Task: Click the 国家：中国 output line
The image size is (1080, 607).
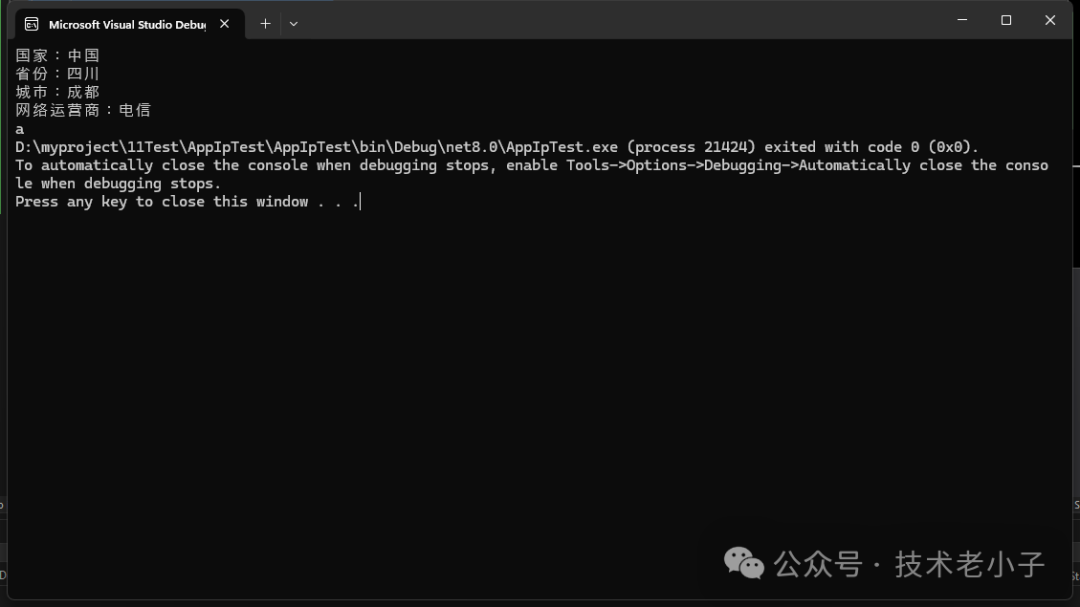Action: pyautogui.click(x=58, y=55)
